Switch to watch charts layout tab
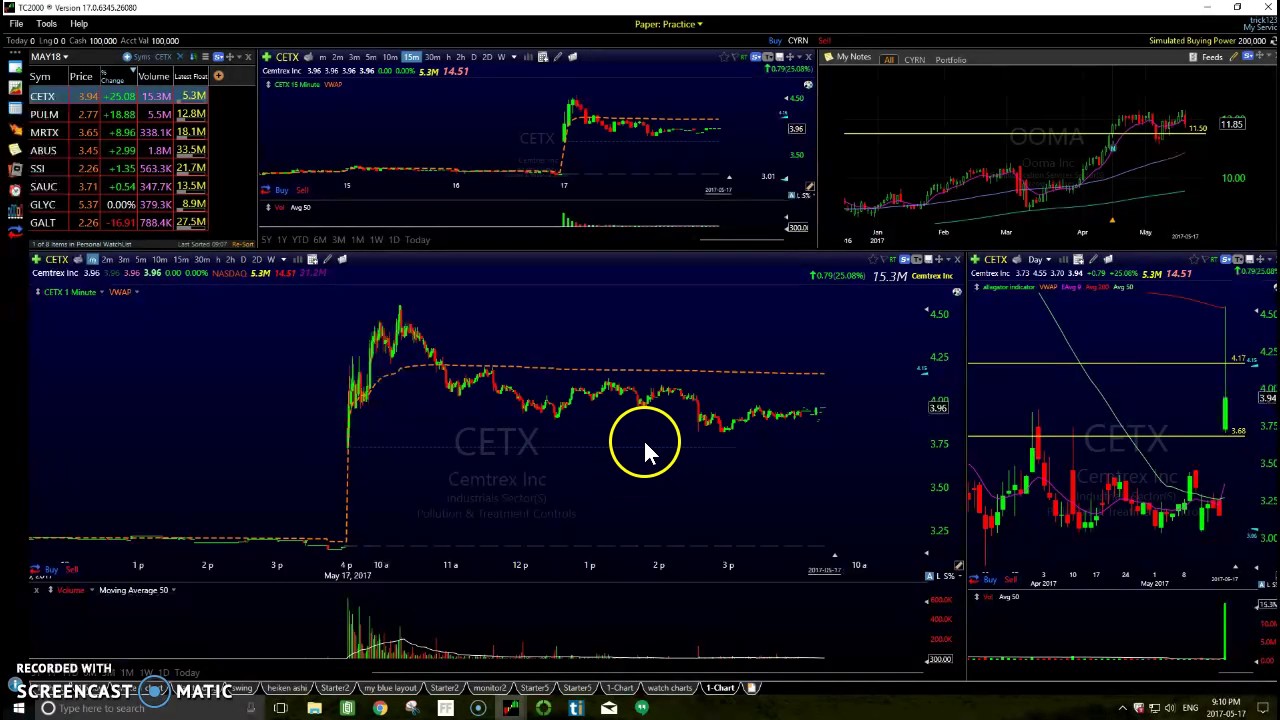The image size is (1280, 720). tap(670, 688)
